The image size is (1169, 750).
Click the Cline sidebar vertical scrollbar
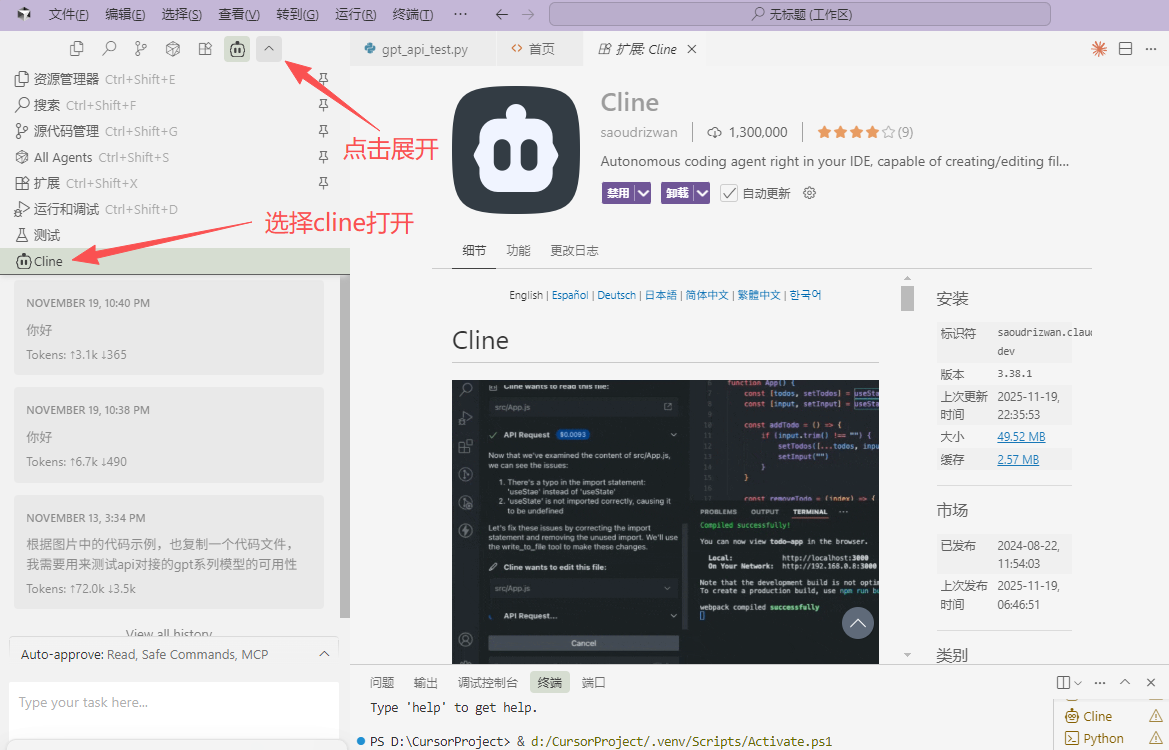click(344, 447)
